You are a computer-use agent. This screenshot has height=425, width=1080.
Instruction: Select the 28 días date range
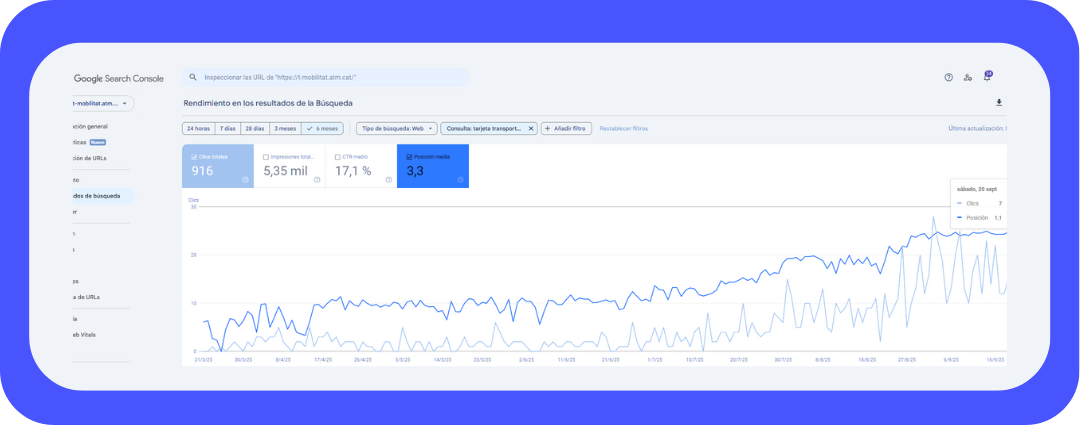[256, 128]
